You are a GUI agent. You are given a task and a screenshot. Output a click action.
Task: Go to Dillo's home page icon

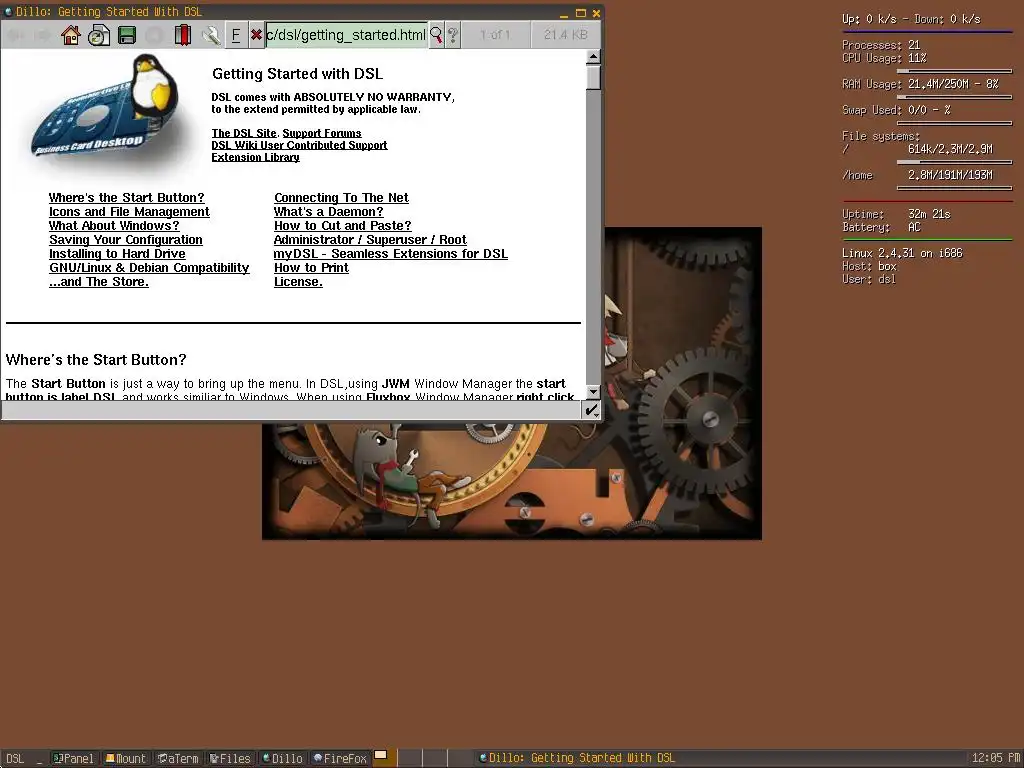tap(71, 35)
